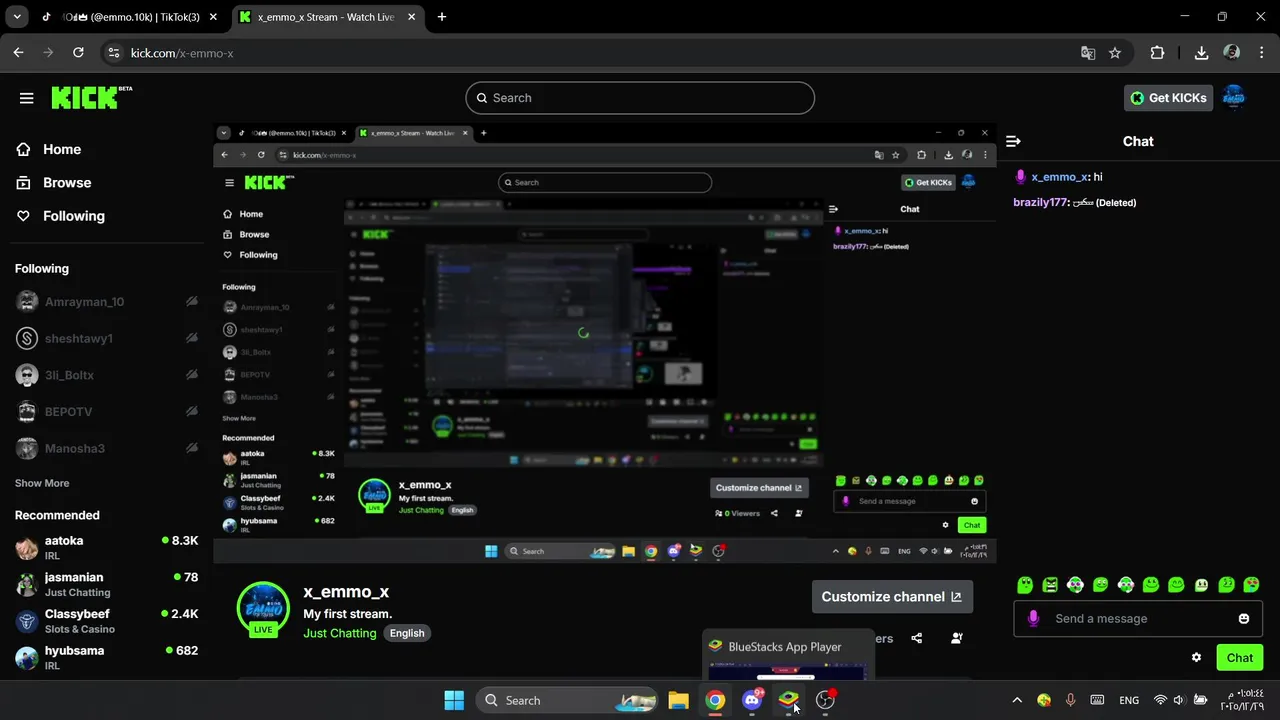Click the live stream video player

[x=604, y=343]
